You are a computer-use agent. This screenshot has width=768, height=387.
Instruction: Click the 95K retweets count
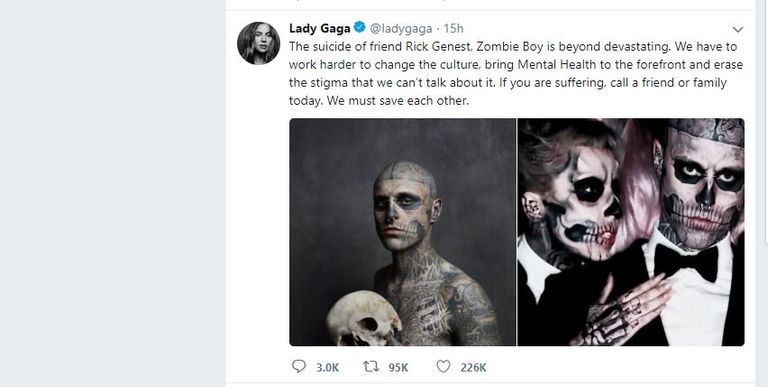(x=398, y=367)
